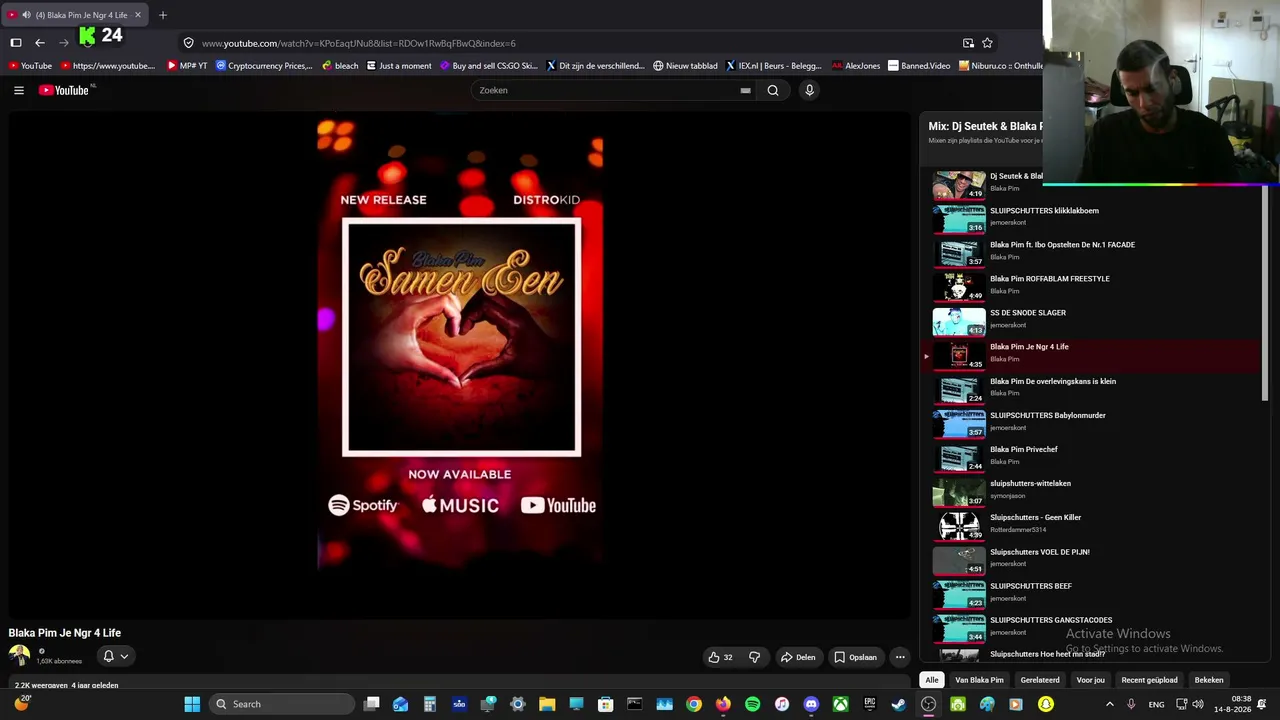Open the browser sidebar panel button
Image resolution: width=1280 pixels, height=720 pixels.
16,43
